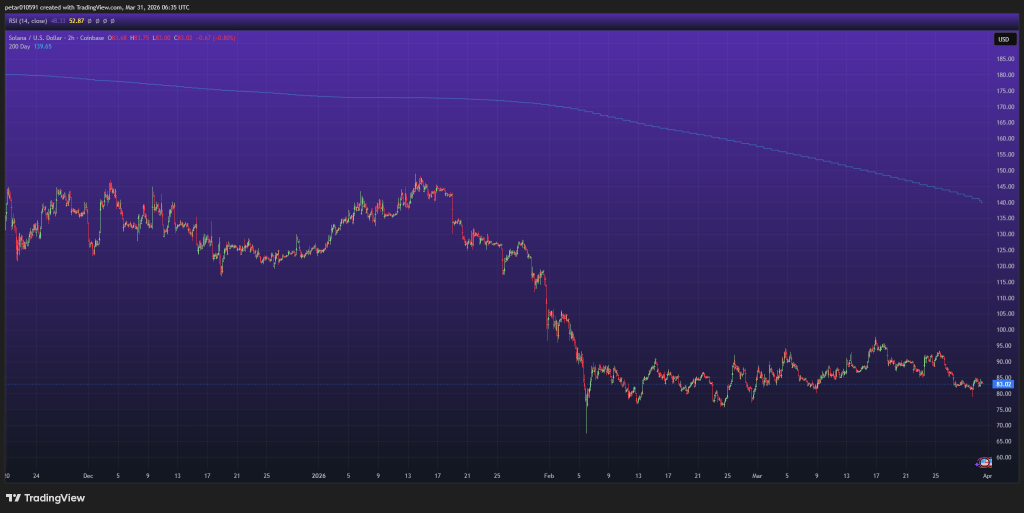Click the TradingView logo
This screenshot has height=513, width=1024.
[x=45, y=498]
